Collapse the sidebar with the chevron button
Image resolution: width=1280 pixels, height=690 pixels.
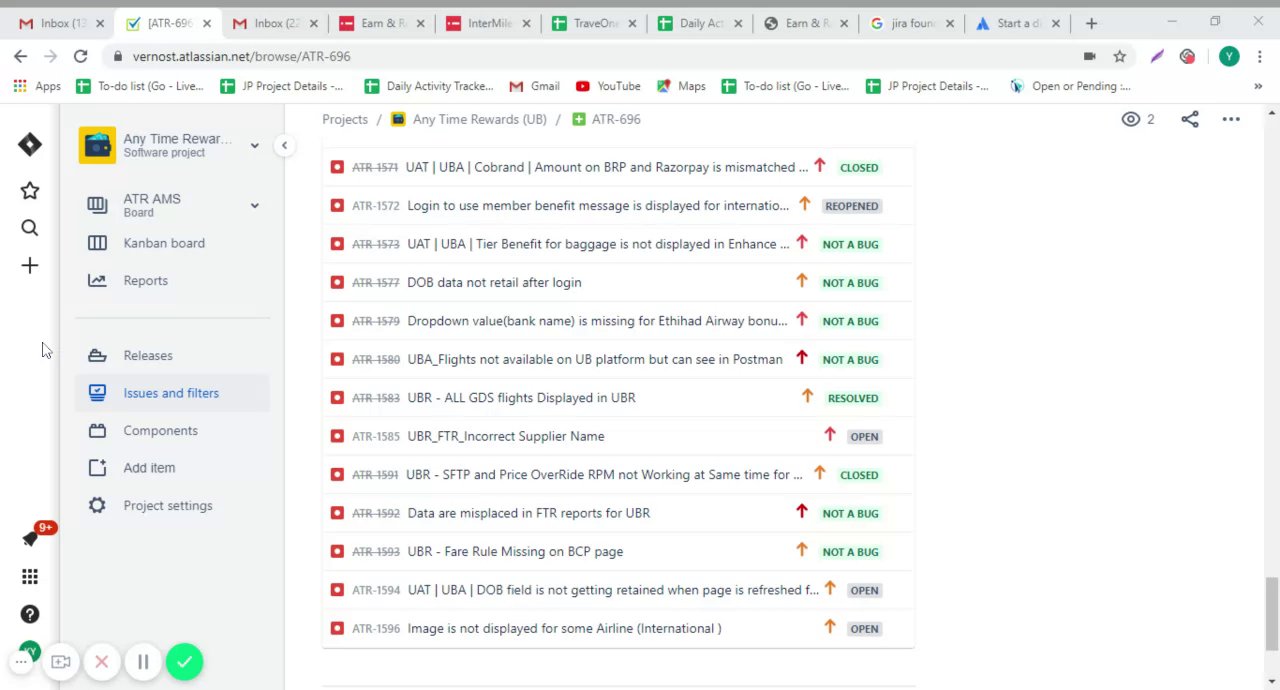(284, 146)
